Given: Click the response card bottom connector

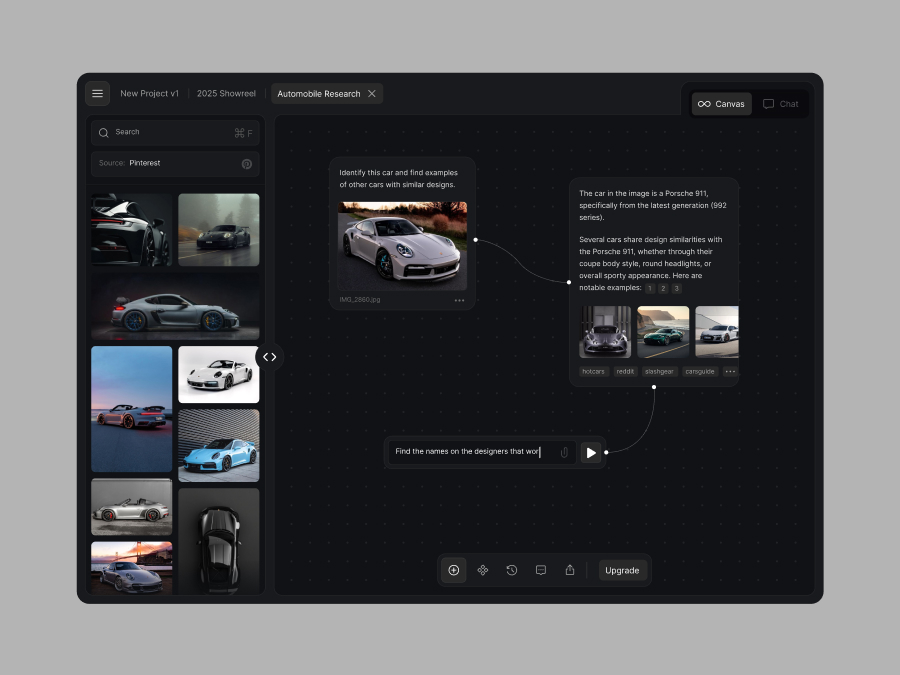Looking at the screenshot, I should pos(654,387).
